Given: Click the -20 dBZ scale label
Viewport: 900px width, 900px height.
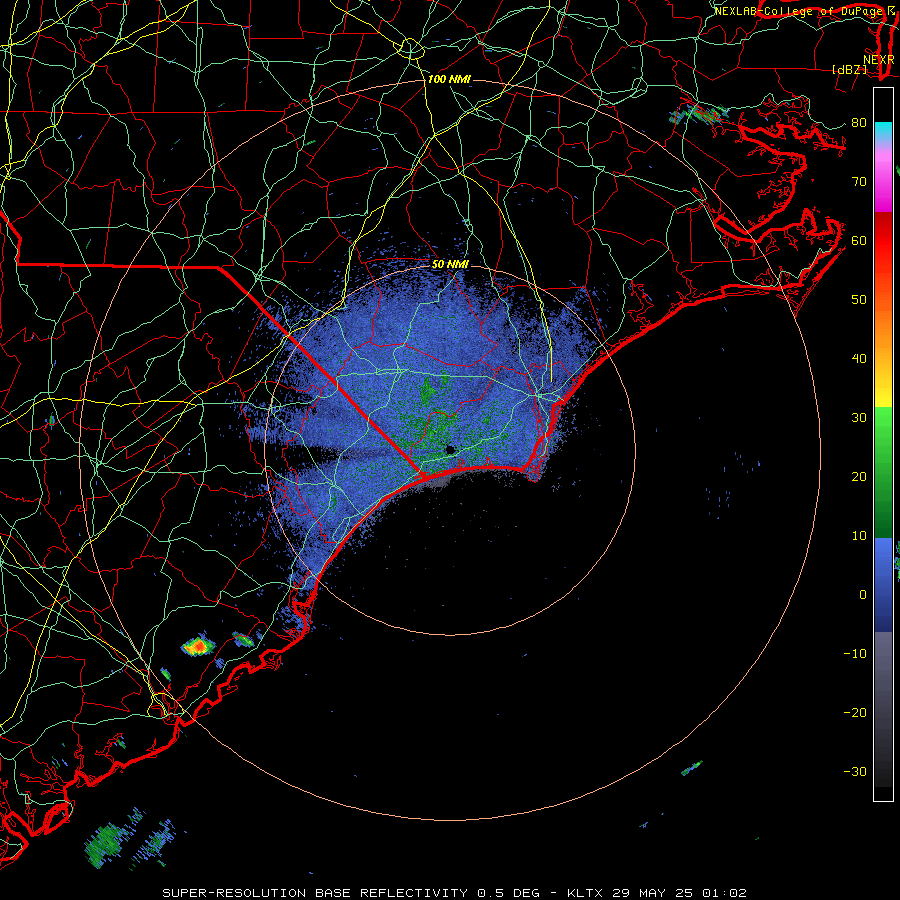Looking at the screenshot, I should [x=855, y=712].
